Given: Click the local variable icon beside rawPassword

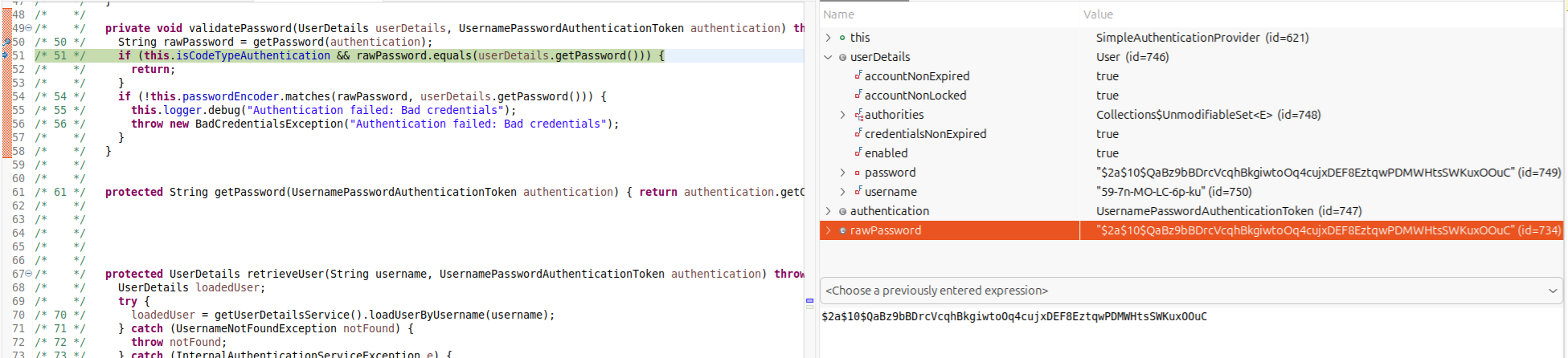Looking at the screenshot, I should (x=842, y=230).
